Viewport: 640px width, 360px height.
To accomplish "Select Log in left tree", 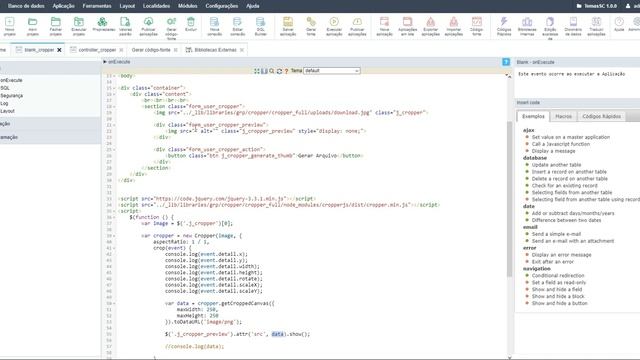I will pos(4,103).
